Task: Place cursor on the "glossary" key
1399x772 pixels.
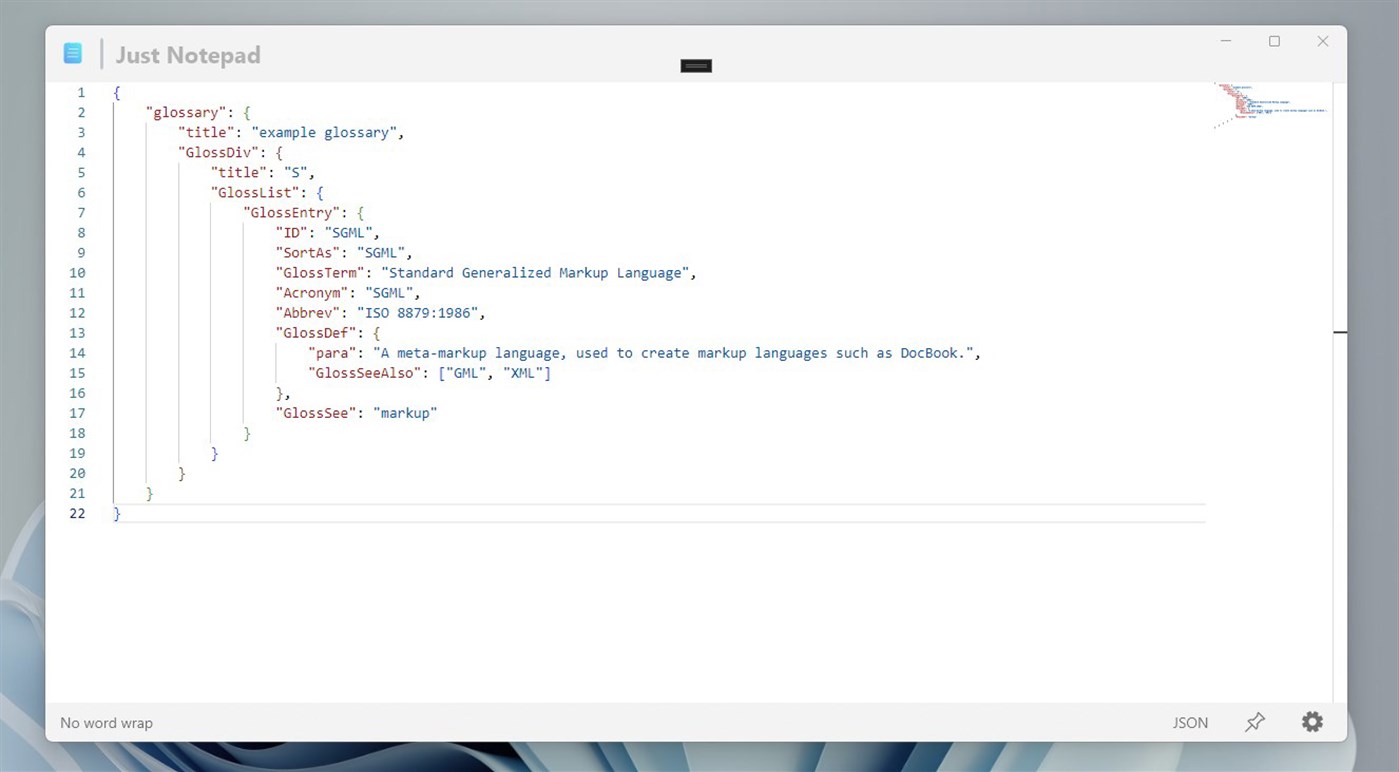Action: 186,112
